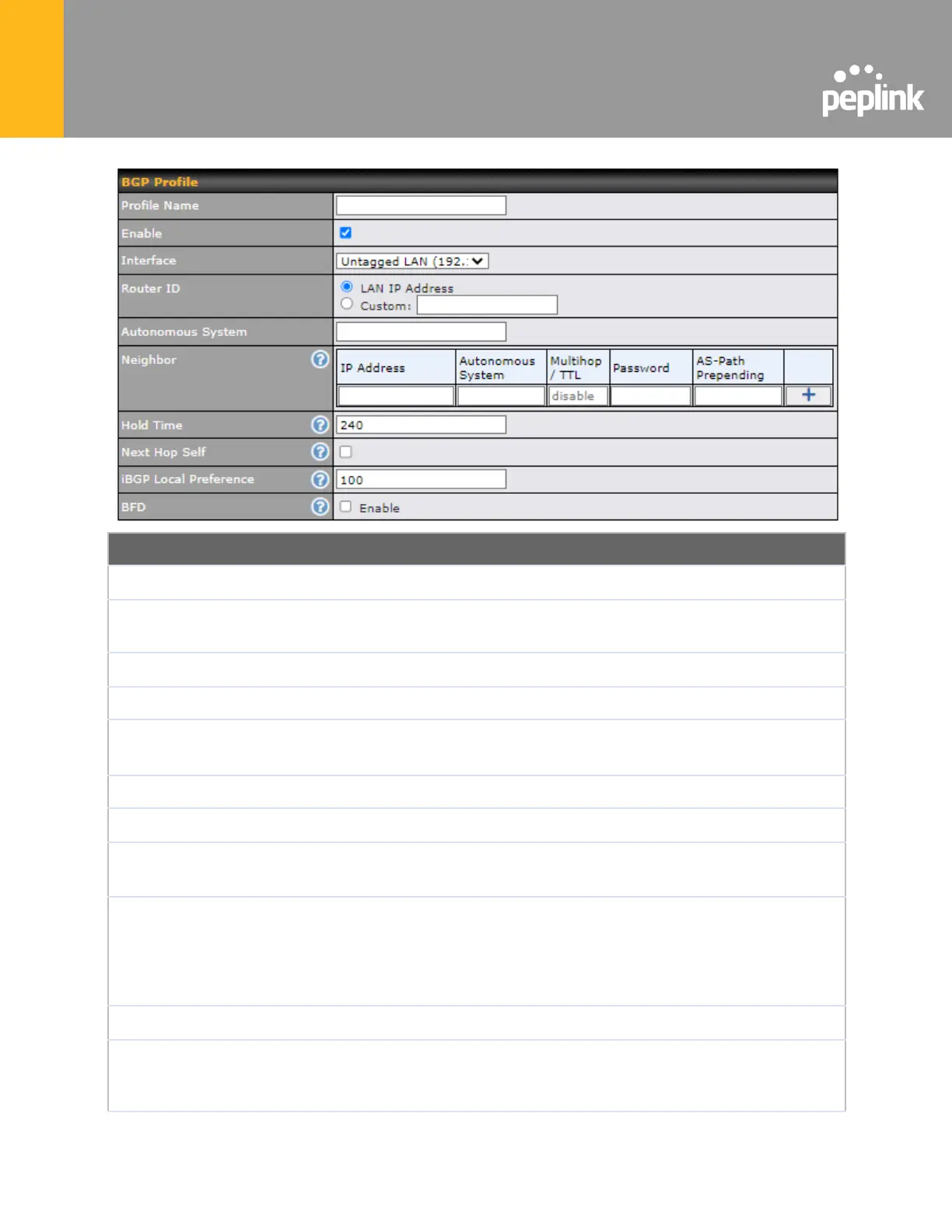Viewport: 952px width, 1232px height.
Task: Open help for Next Hop Self
Action: click(320, 452)
